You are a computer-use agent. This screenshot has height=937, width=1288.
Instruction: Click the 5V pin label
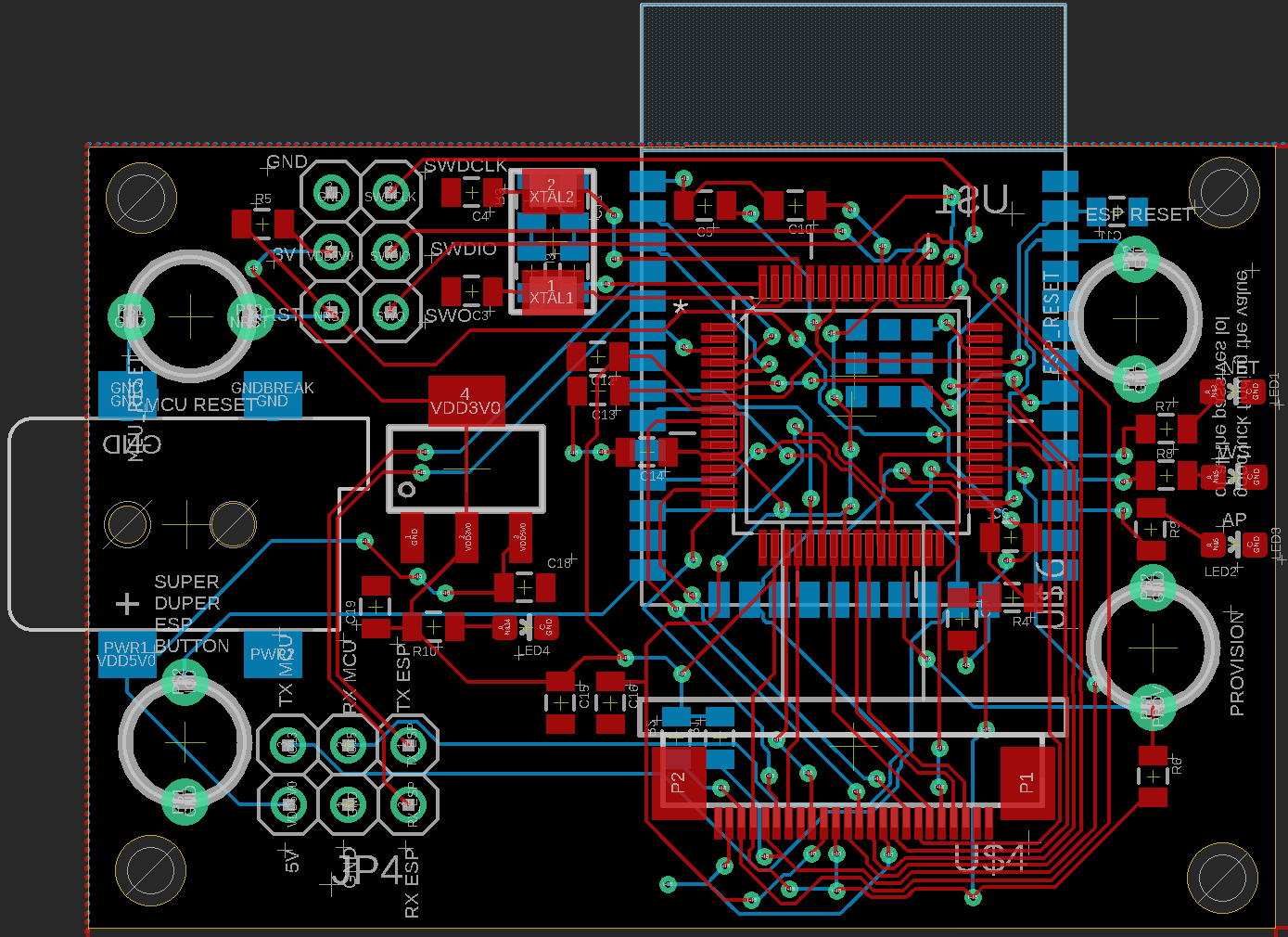(x=292, y=861)
